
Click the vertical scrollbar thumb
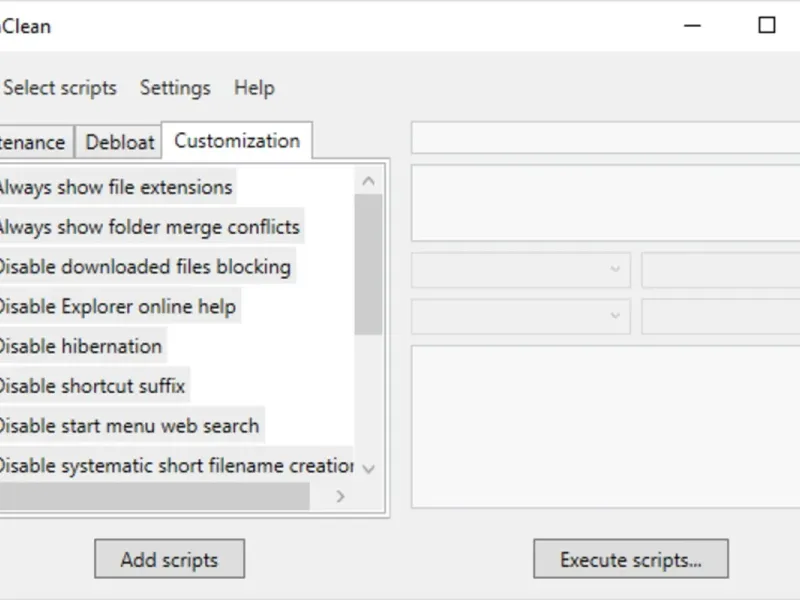pos(368,264)
